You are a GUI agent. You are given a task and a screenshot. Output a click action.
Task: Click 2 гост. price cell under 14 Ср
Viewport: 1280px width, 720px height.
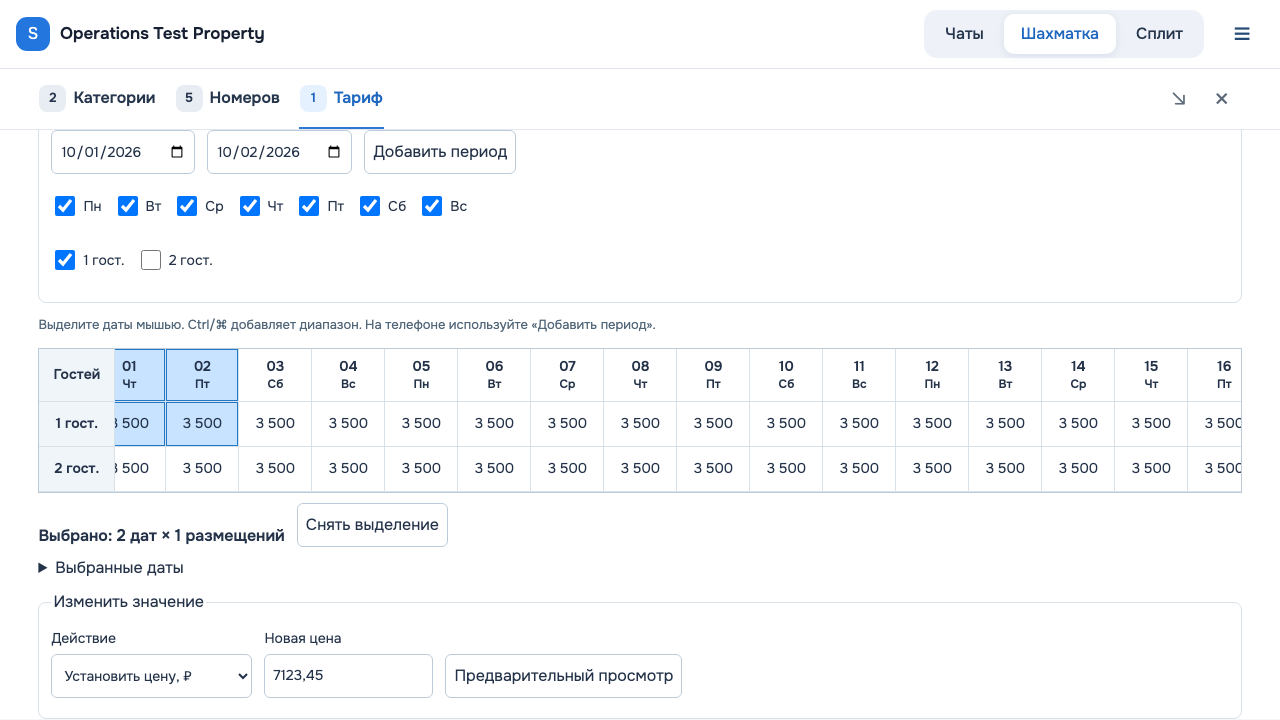(1078, 469)
